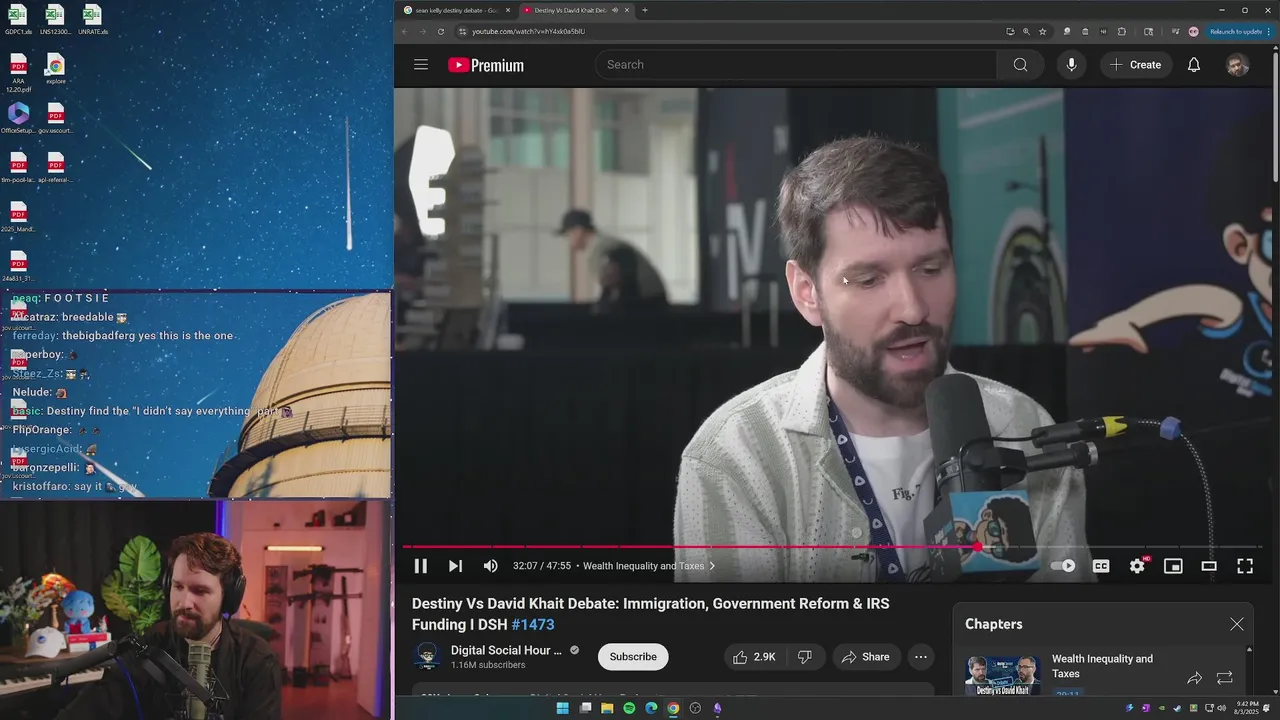Viewport: 1280px width, 720px height.
Task: Click Relaunch to update Chrome
Action: pyautogui.click(x=1241, y=31)
